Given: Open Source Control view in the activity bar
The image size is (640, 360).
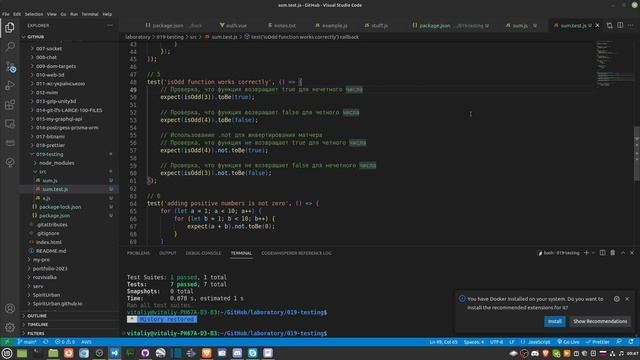Looking at the screenshot, I should [x=10, y=66].
